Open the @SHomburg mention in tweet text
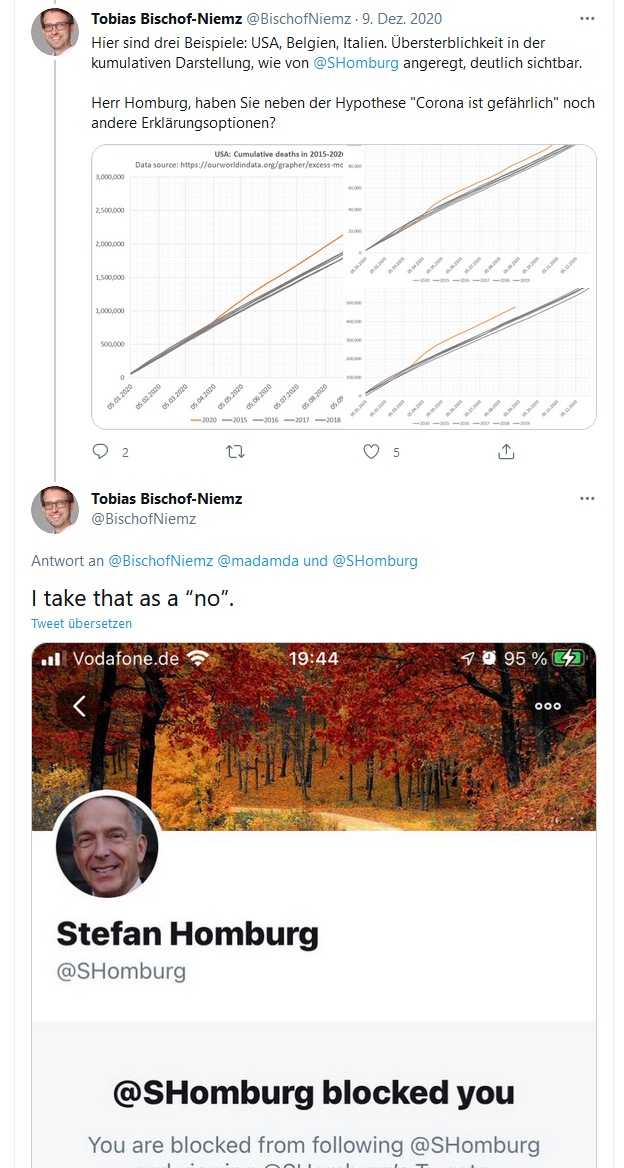The image size is (624, 1168). coord(354,64)
